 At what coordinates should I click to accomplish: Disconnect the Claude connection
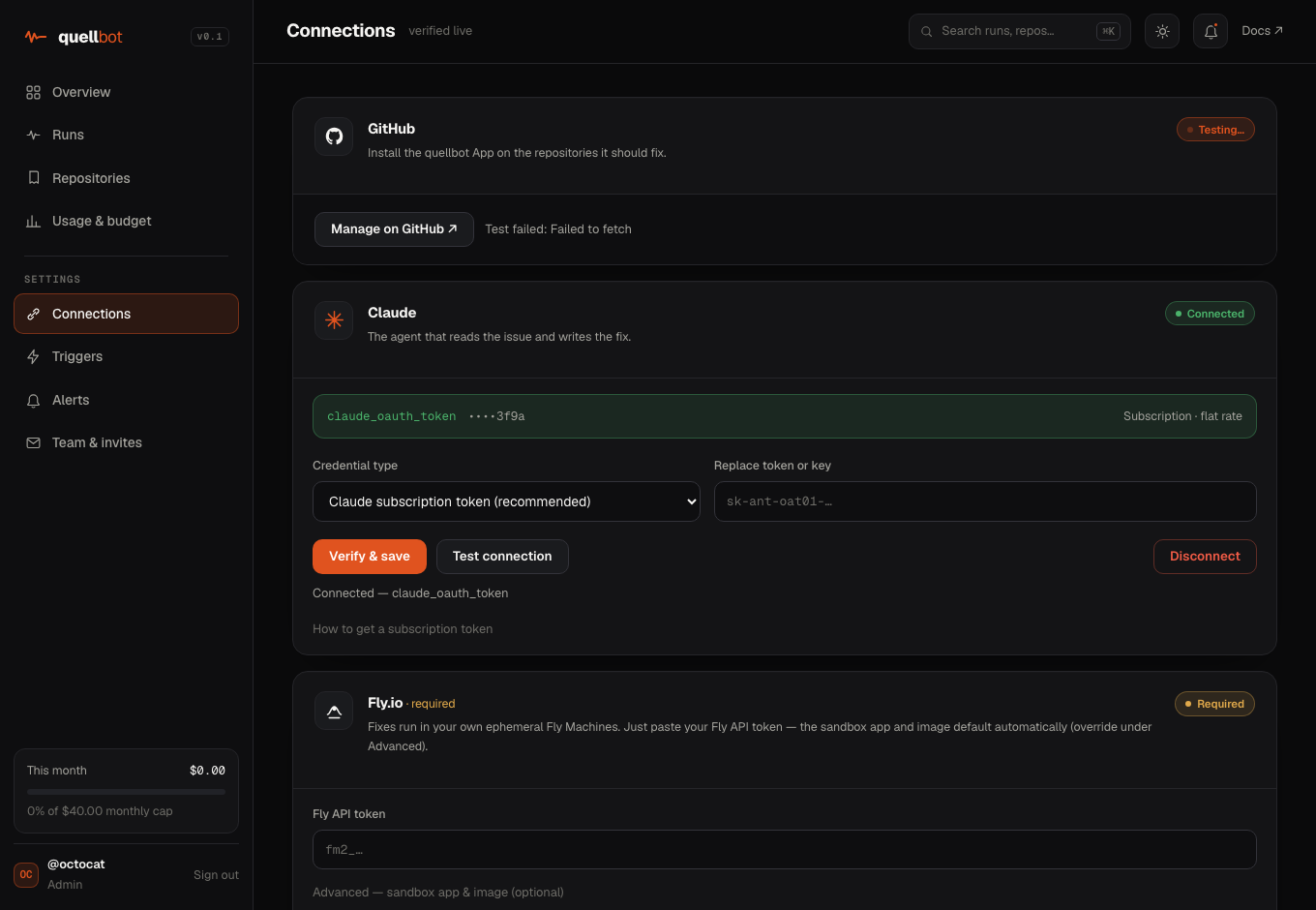point(1205,557)
